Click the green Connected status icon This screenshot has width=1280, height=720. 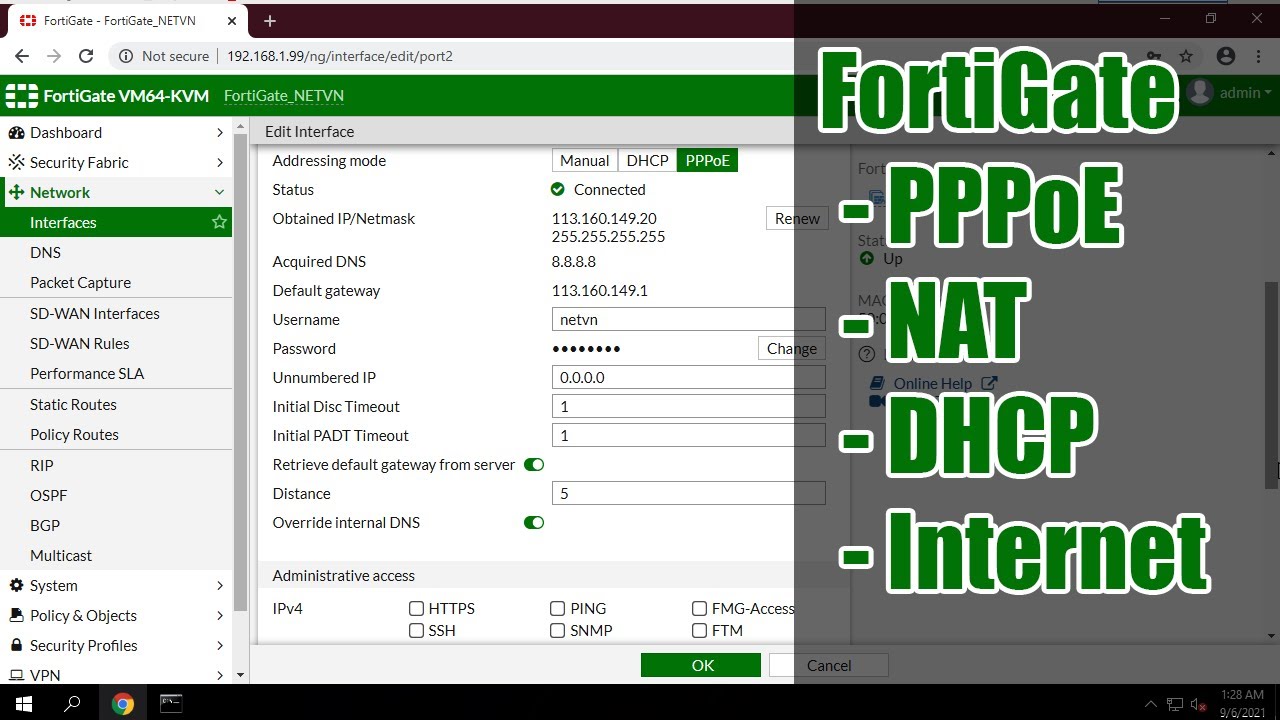click(558, 189)
